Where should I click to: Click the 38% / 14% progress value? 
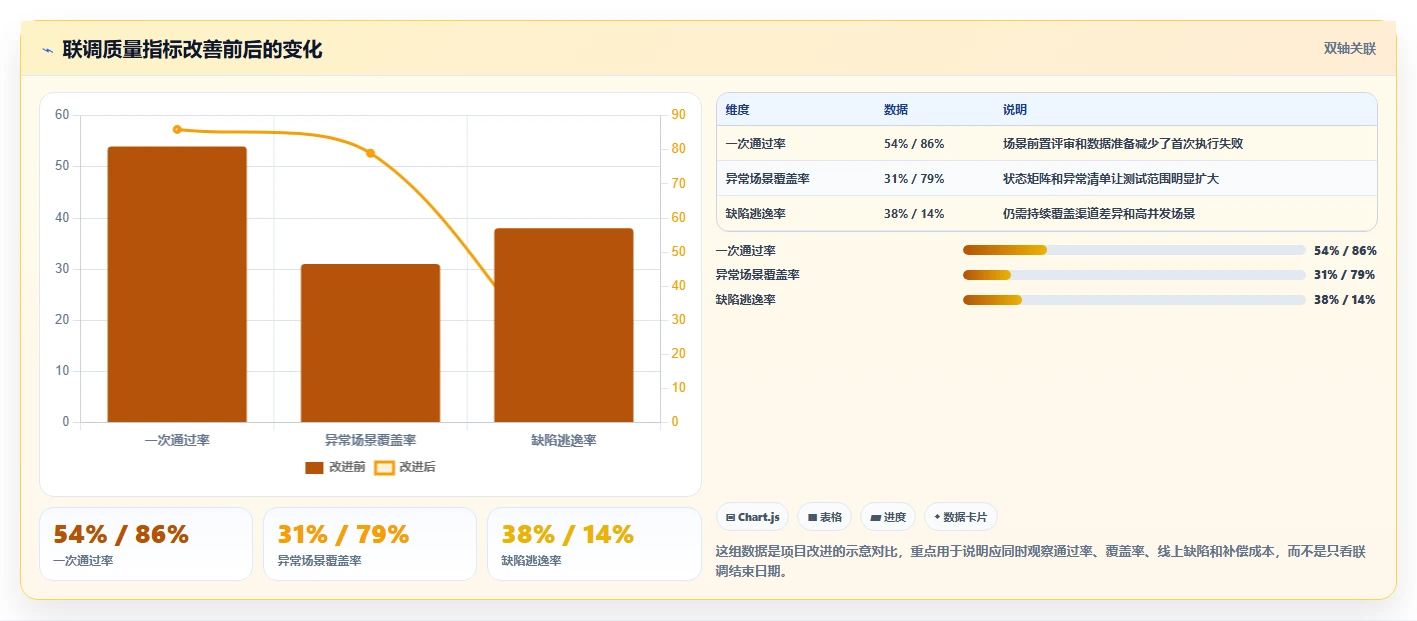(x=1345, y=300)
